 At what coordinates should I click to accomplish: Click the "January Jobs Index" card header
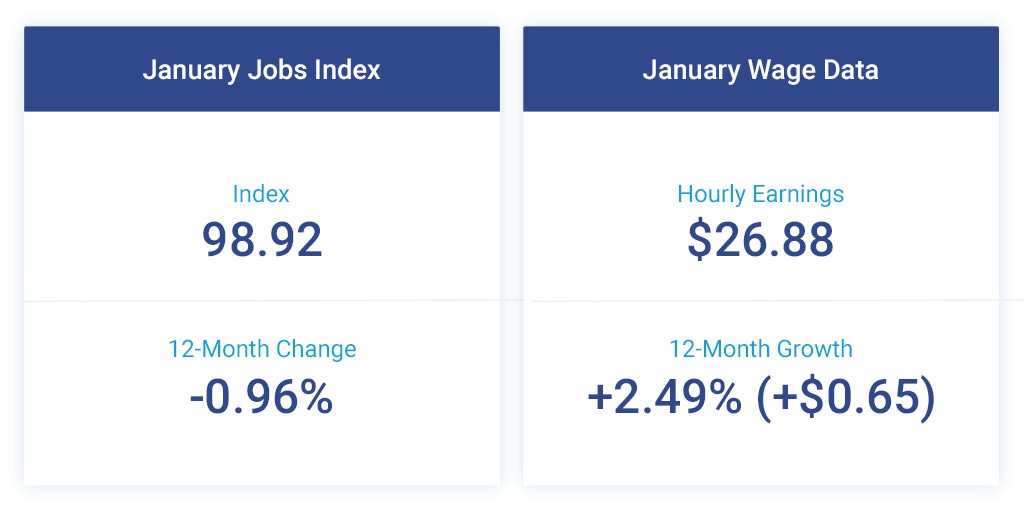coord(261,70)
